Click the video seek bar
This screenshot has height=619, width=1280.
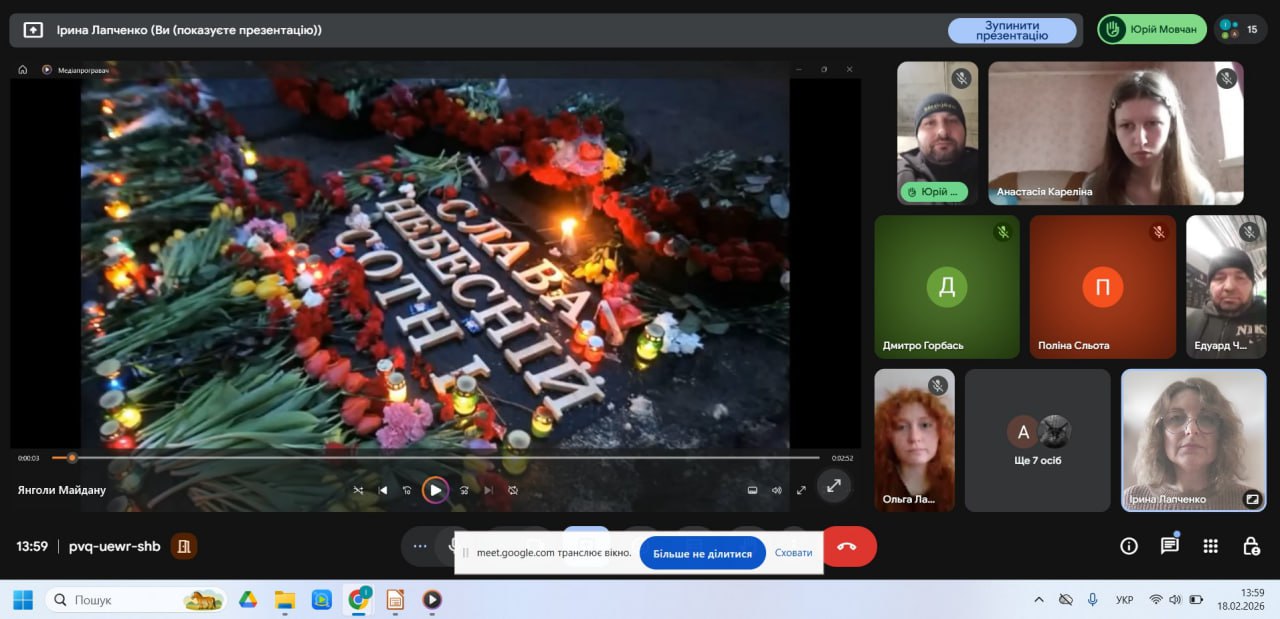click(440, 458)
